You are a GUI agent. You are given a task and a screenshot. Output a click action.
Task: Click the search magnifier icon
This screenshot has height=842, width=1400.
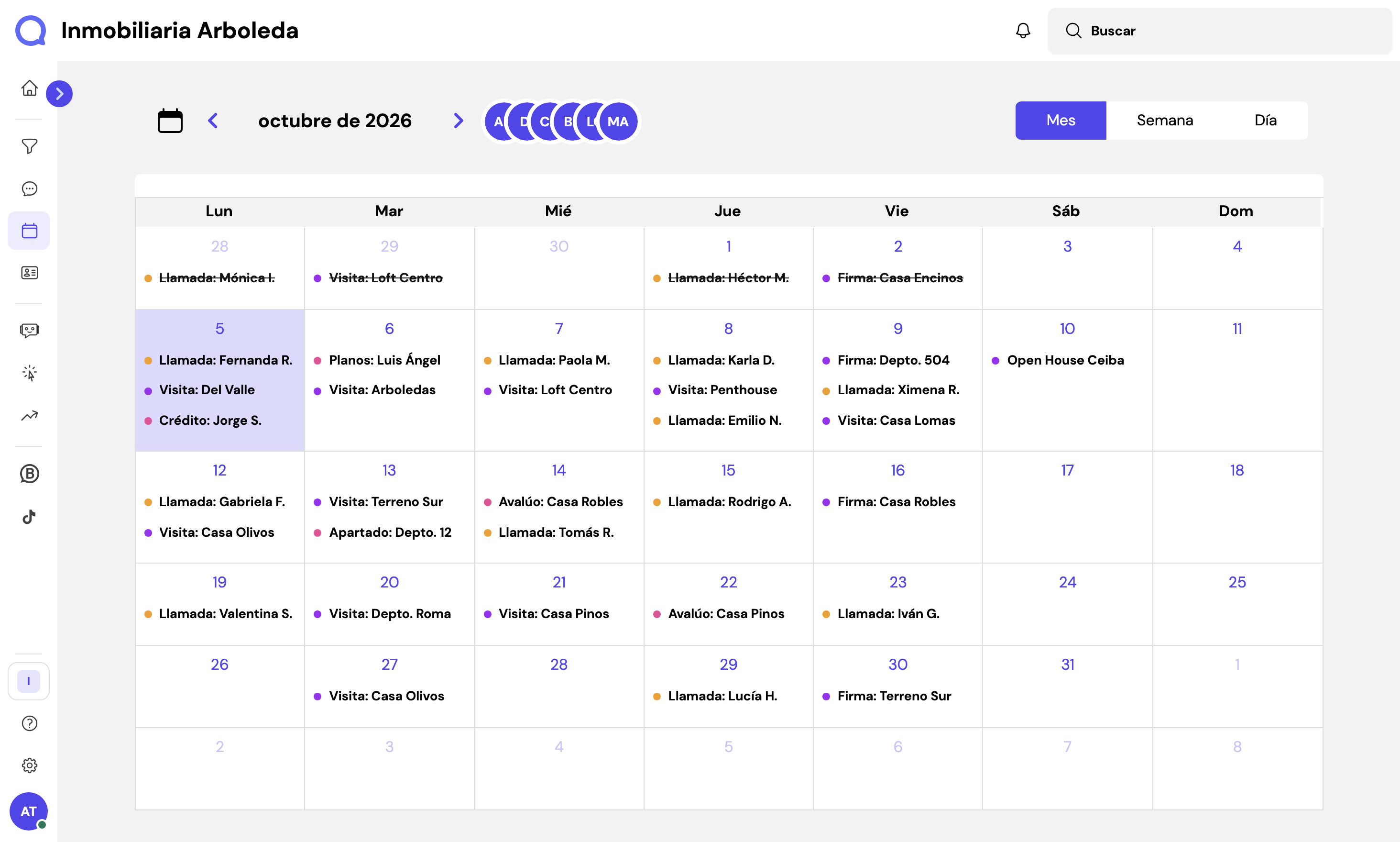(1073, 31)
